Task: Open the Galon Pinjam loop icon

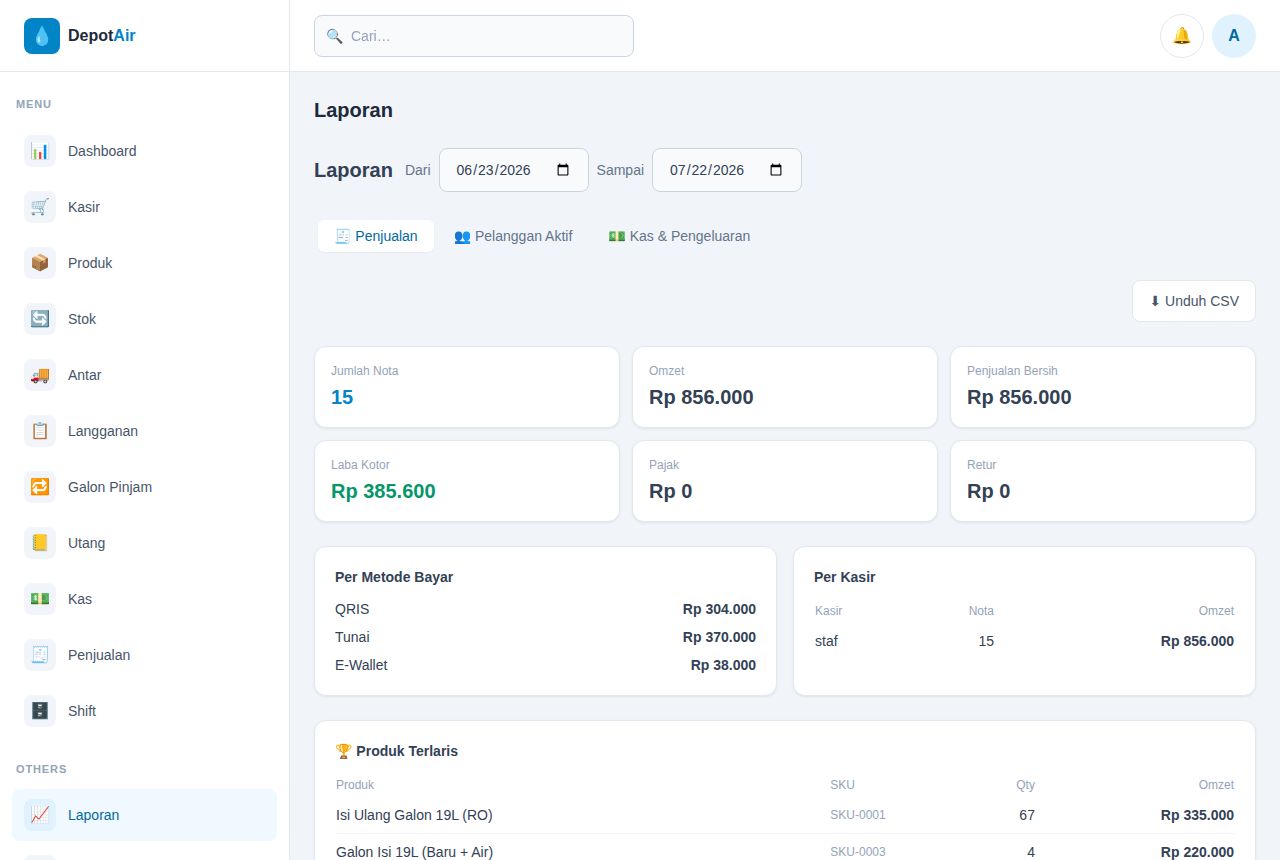Action: coord(40,487)
